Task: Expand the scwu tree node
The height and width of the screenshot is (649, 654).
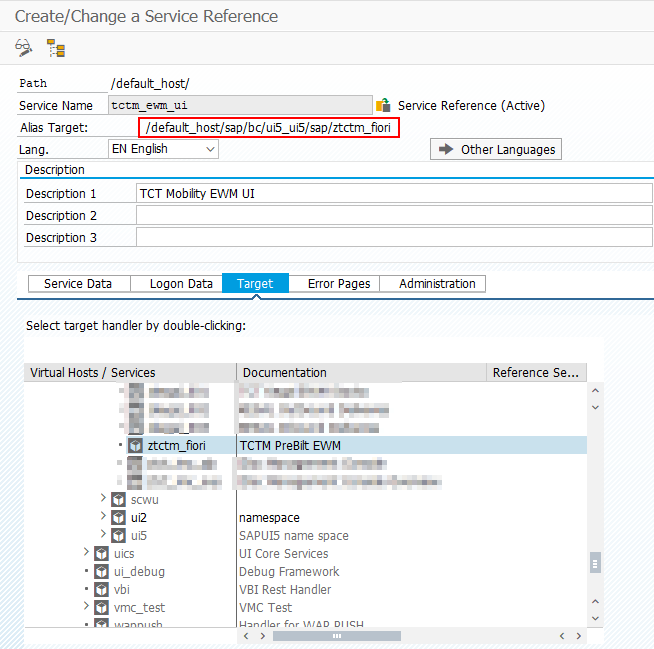Action: [103, 499]
